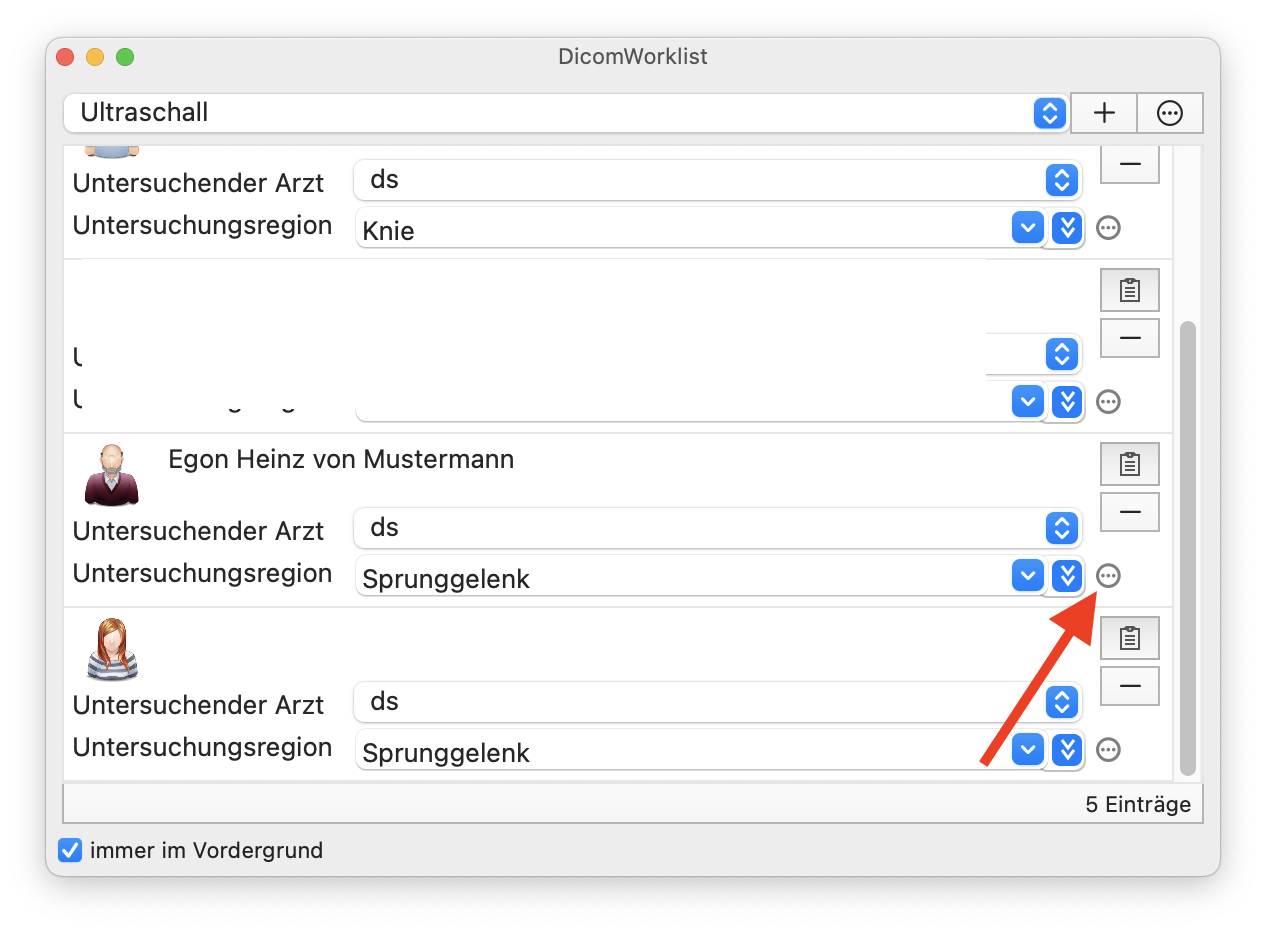Expand Knie region single-chevron dropdown
1266x930 pixels.
[1028, 228]
